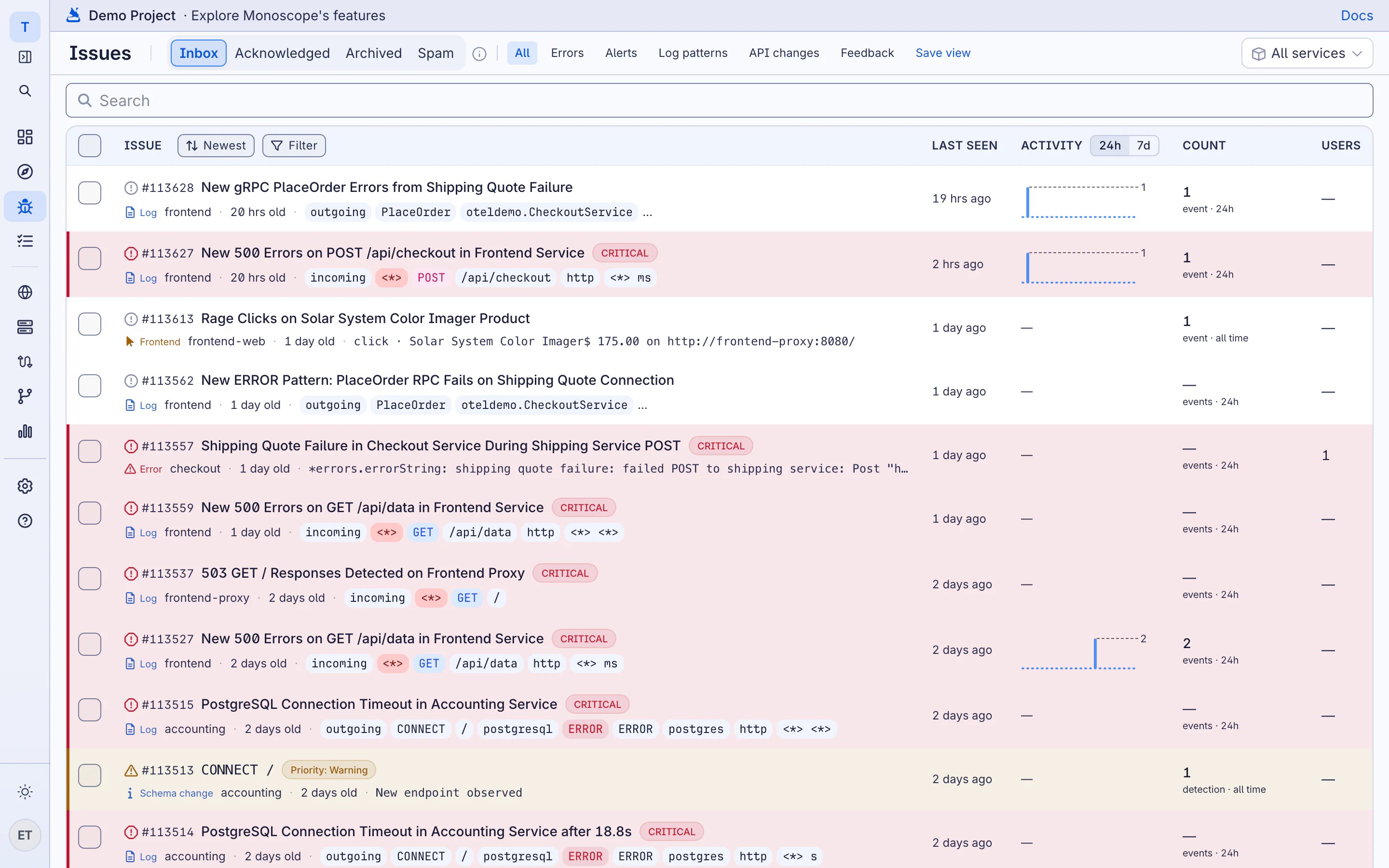The width and height of the screenshot is (1389, 868).
Task: Check the box for issue #113628
Action: click(x=90, y=193)
